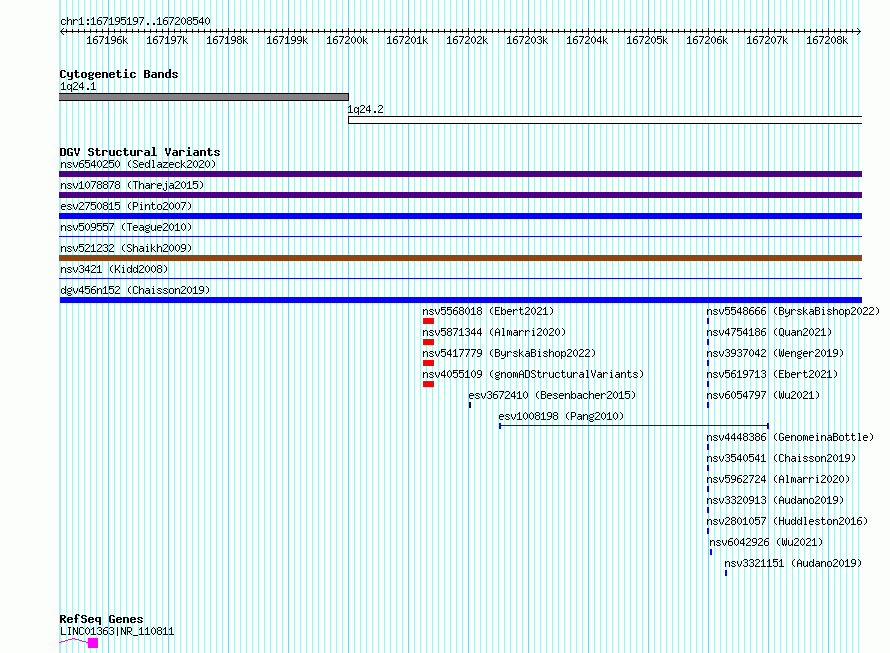The height and width of the screenshot is (653, 890).
Task: Open esv2750815 (Pinto2007) variant label
Action: pyautogui.click(x=126, y=206)
